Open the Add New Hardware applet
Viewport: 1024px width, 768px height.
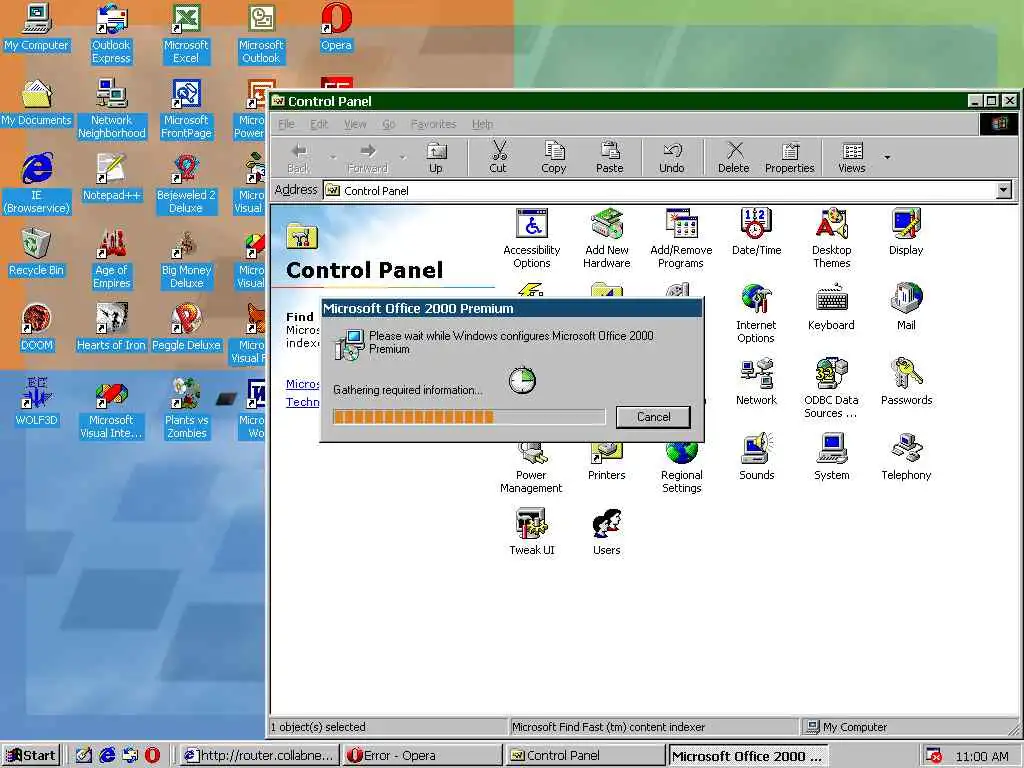pos(607,238)
